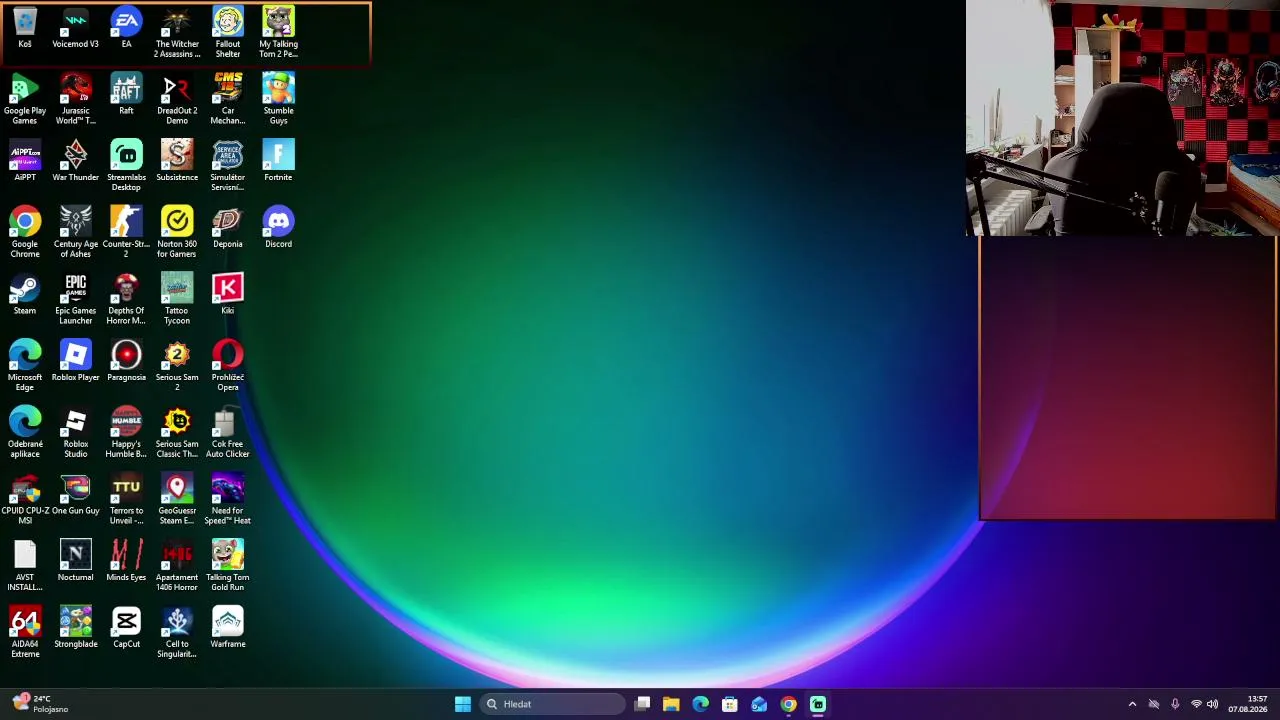Select the Strongblade desktop icon
The width and height of the screenshot is (1280, 720).
click(76, 629)
